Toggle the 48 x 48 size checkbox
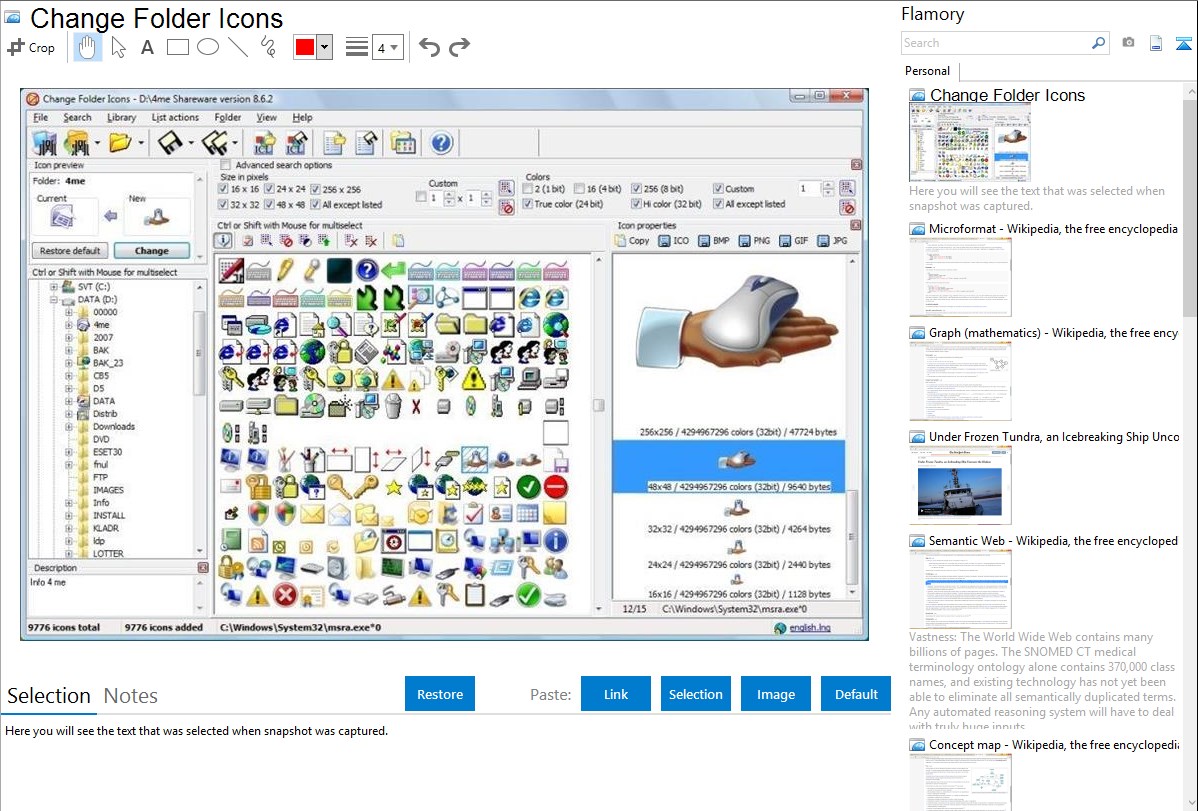The height and width of the screenshot is (811, 1198). click(269, 204)
